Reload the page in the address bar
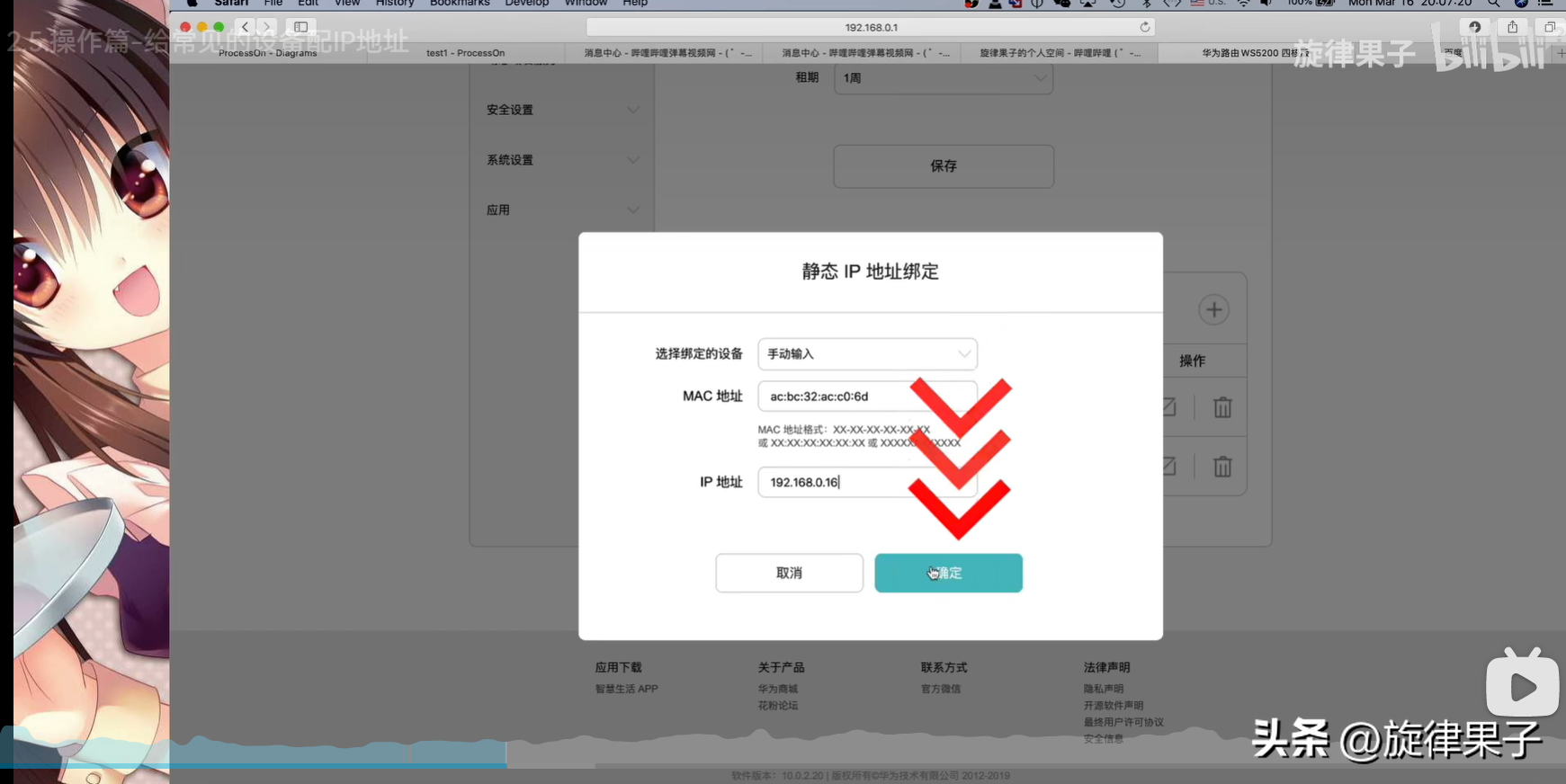 pos(1144,27)
